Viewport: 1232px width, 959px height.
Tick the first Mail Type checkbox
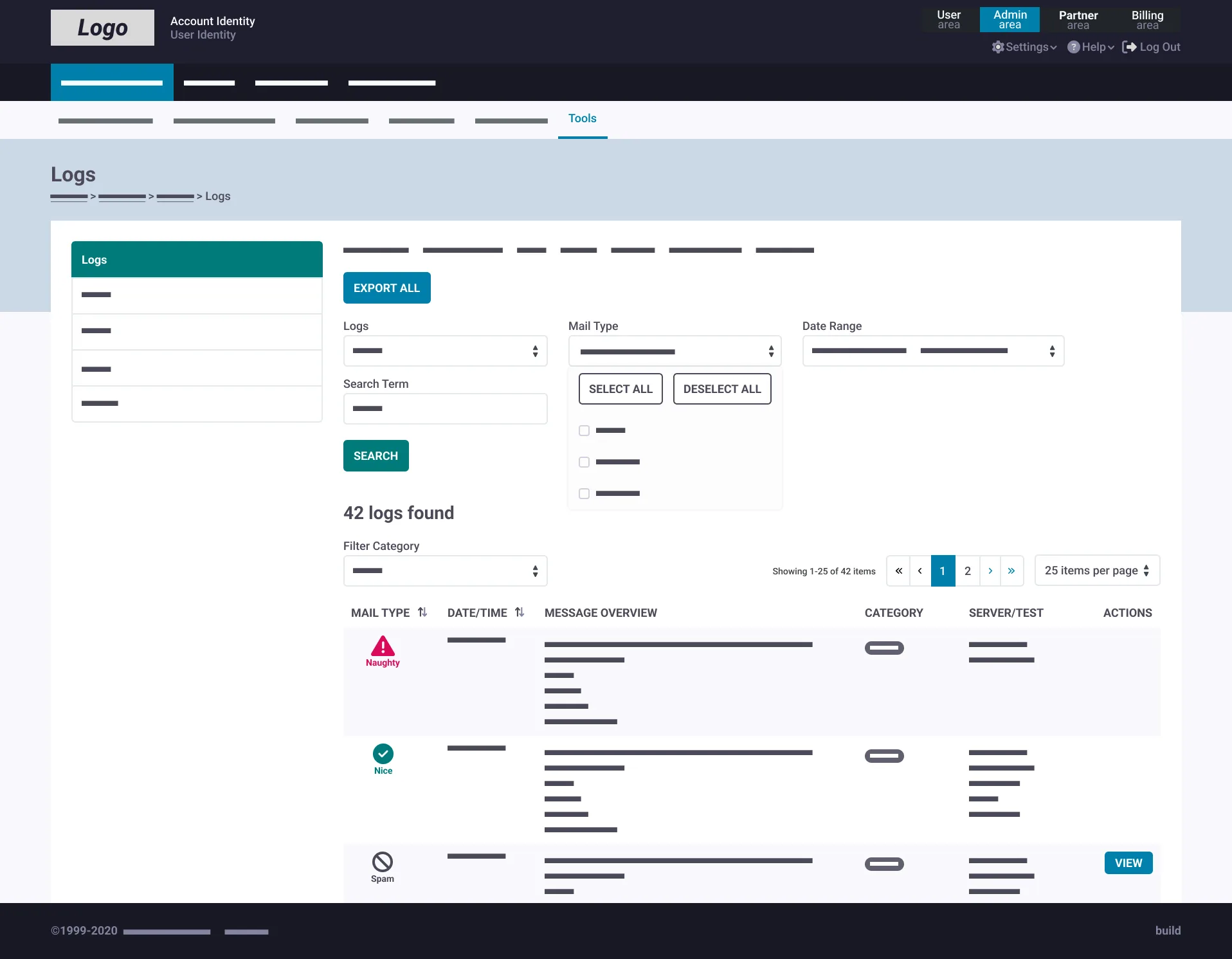584,430
